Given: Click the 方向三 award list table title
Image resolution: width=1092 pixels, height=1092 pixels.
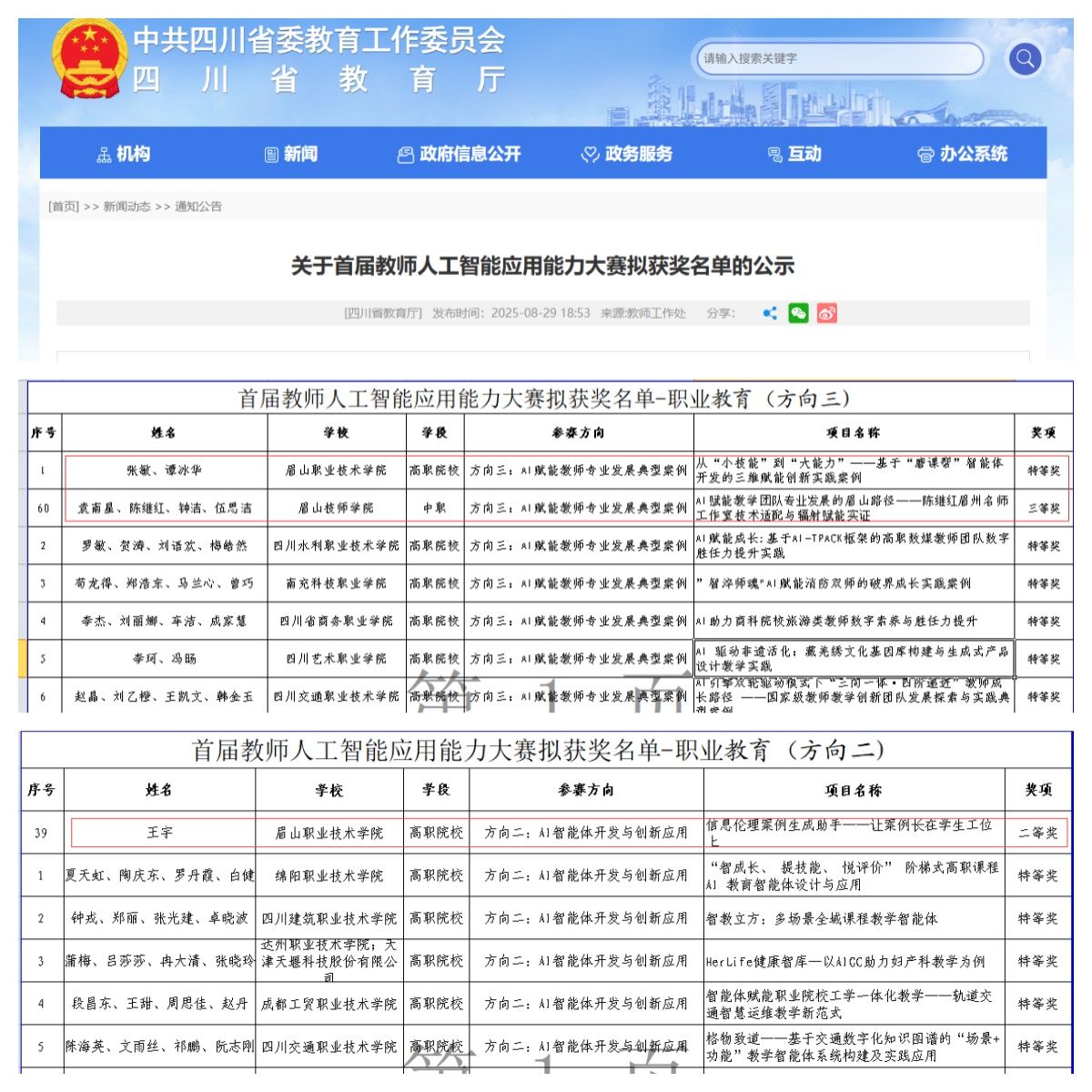Looking at the screenshot, I should [x=544, y=399].
